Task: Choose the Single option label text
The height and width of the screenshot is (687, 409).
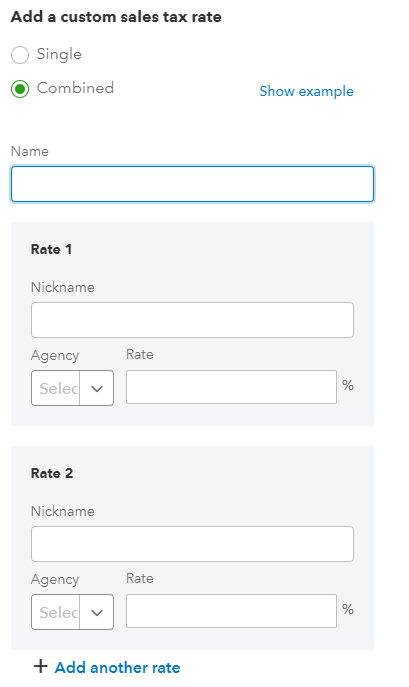Action: coord(59,54)
